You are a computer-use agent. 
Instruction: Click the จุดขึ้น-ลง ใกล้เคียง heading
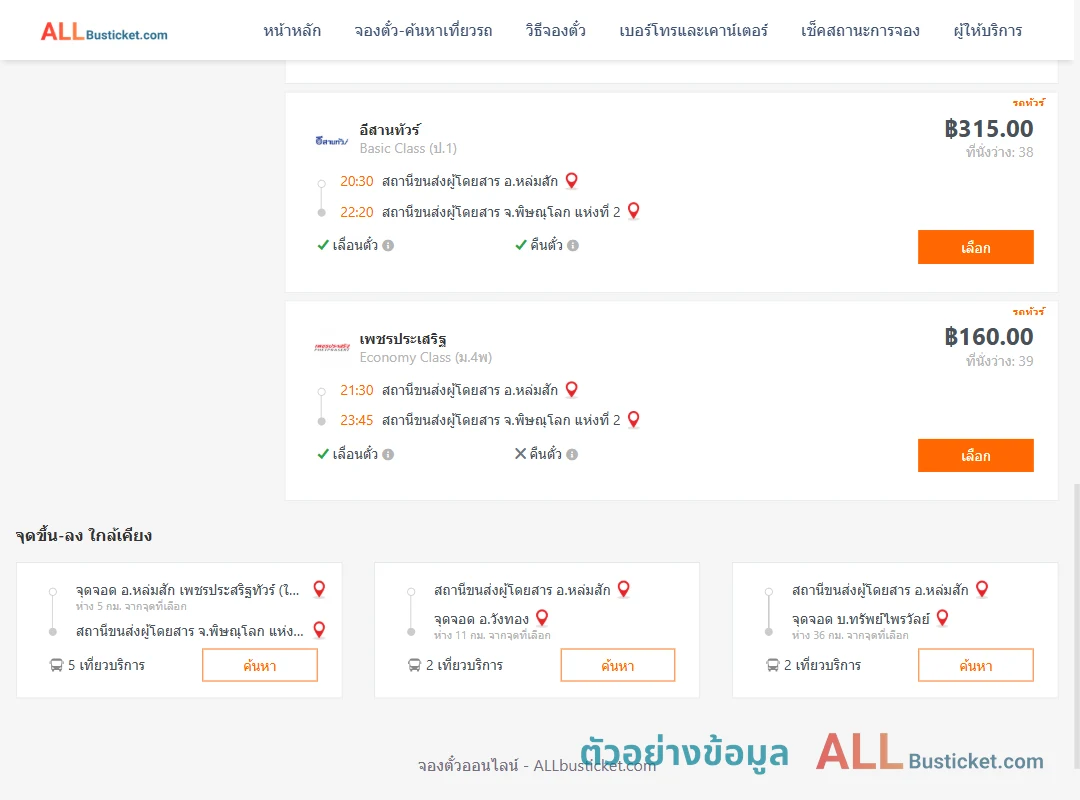tap(84, 535)
